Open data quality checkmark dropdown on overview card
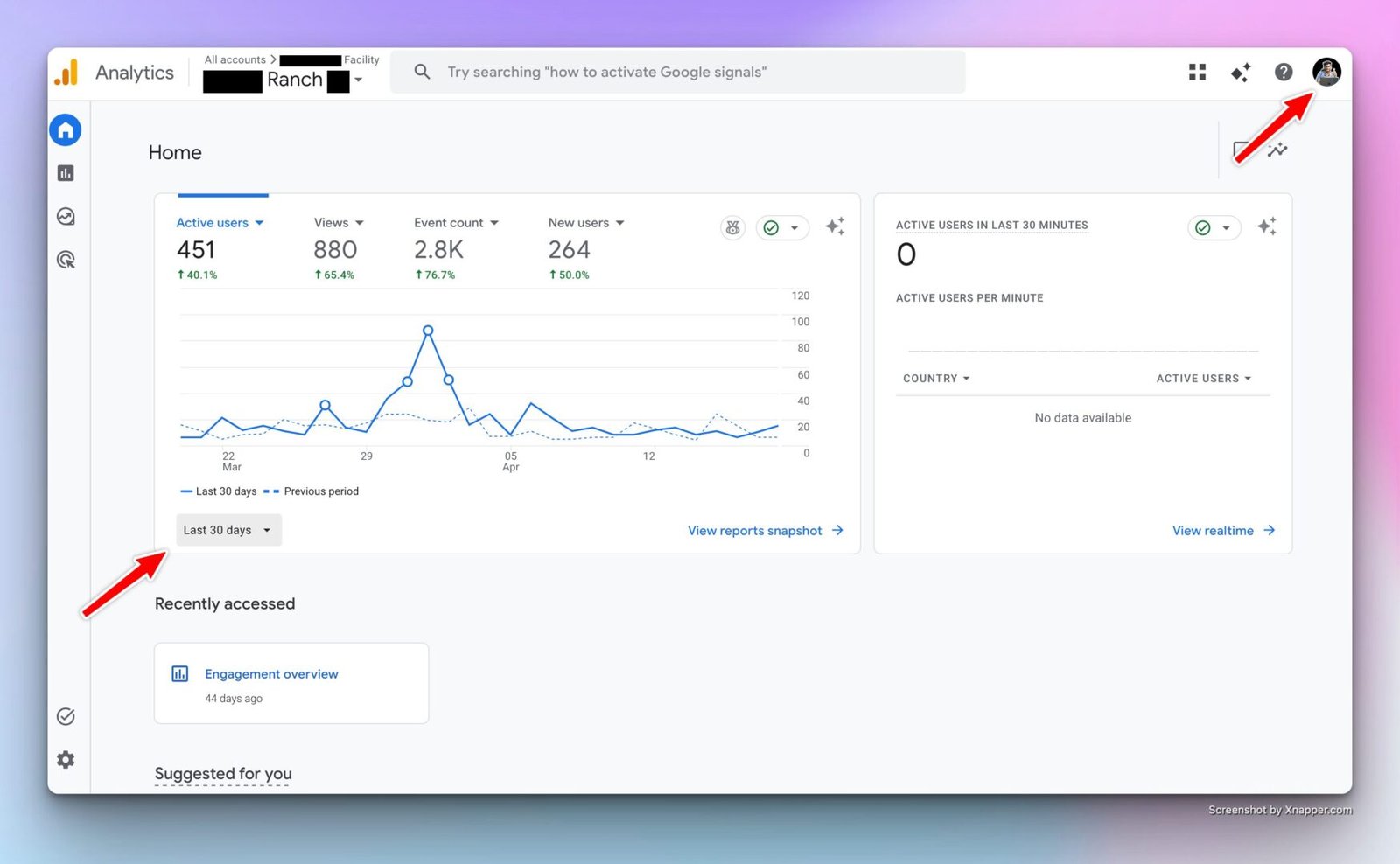This screenshot has height=864, width=1400. [782, 227]
